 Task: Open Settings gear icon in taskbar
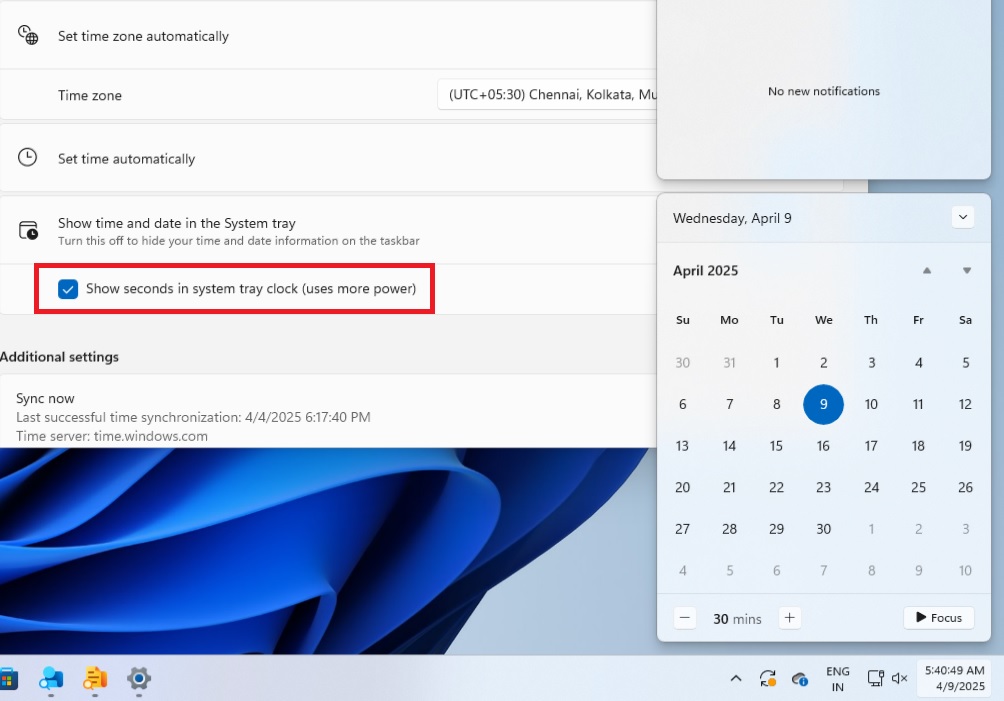pyautogui.click(x=139, y=679)
